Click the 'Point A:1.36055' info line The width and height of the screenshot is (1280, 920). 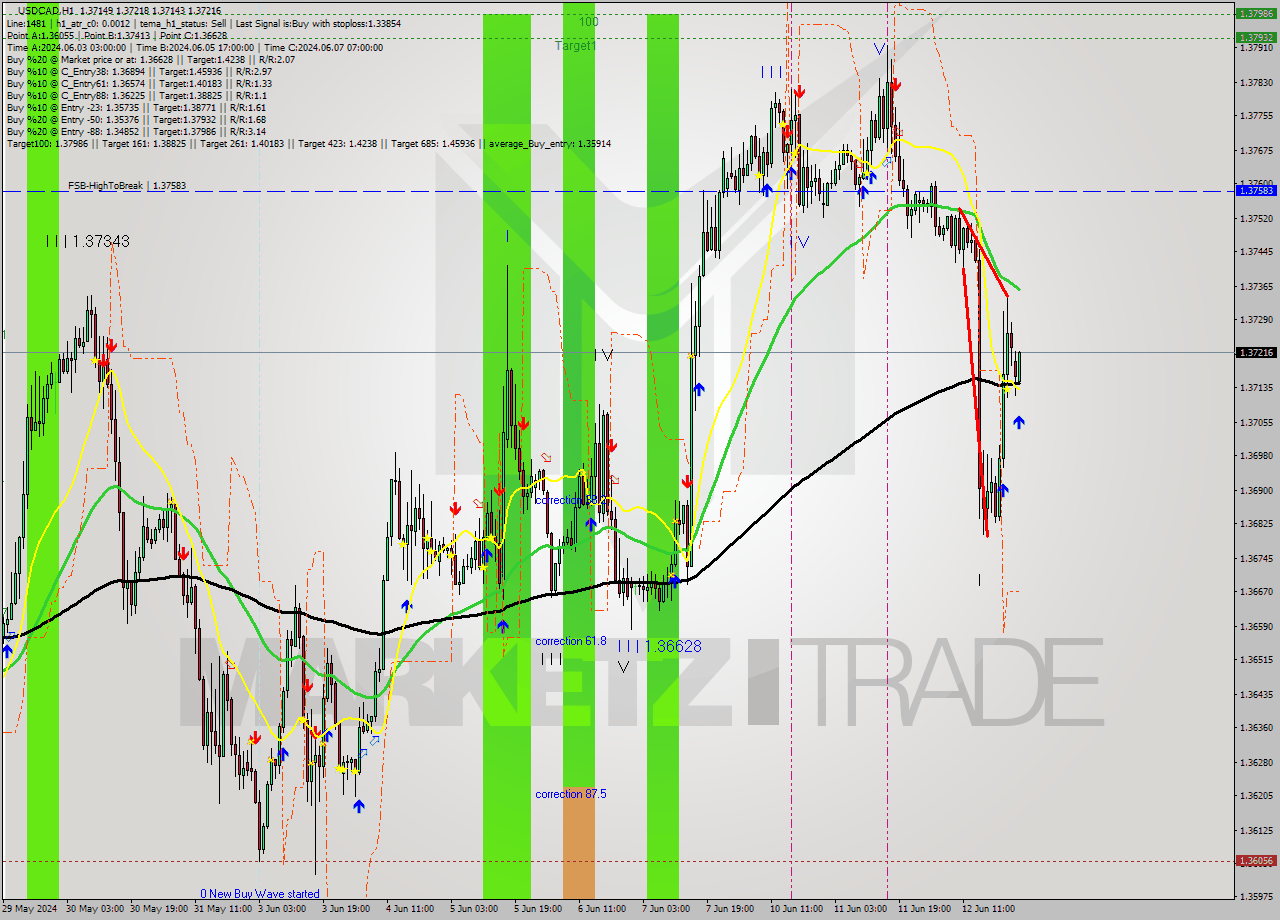117,35
